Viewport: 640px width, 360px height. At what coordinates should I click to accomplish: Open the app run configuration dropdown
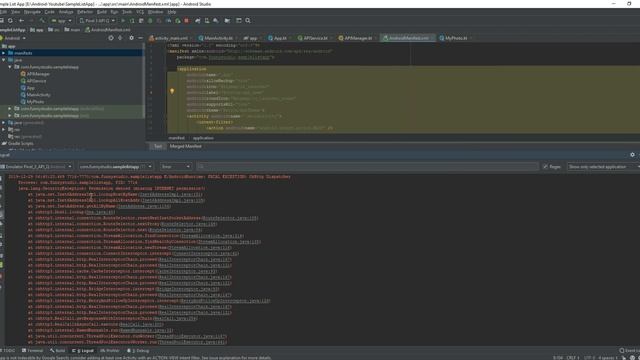click(x=61, y=20)
